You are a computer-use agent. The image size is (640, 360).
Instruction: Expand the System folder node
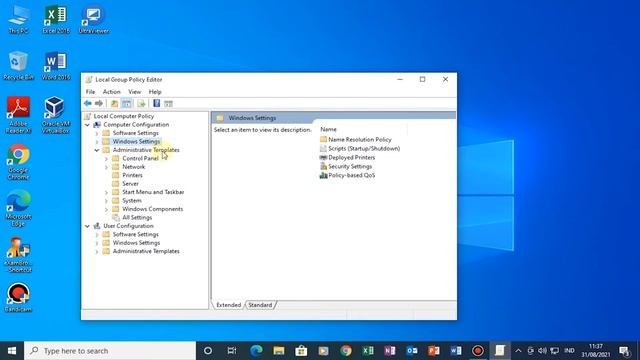107,201
